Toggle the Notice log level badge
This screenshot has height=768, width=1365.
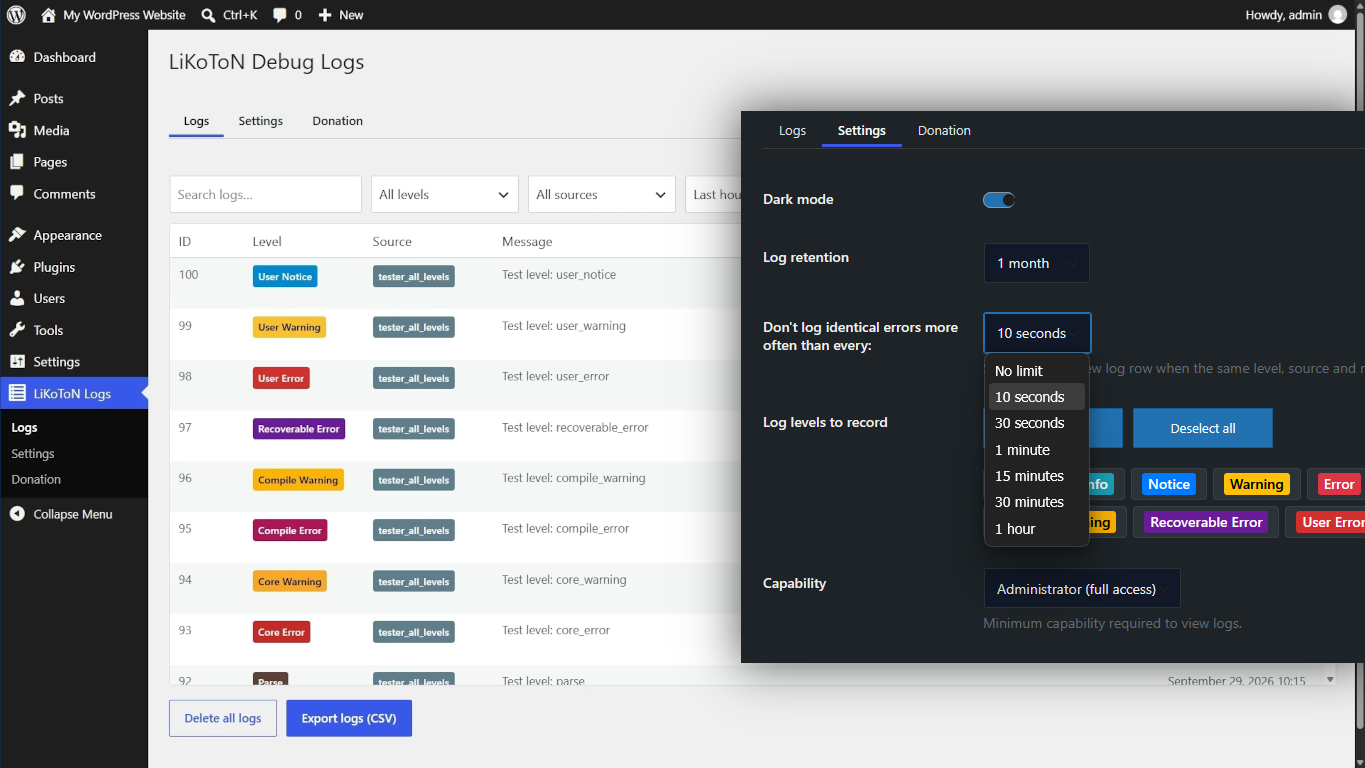point(1168,484)
